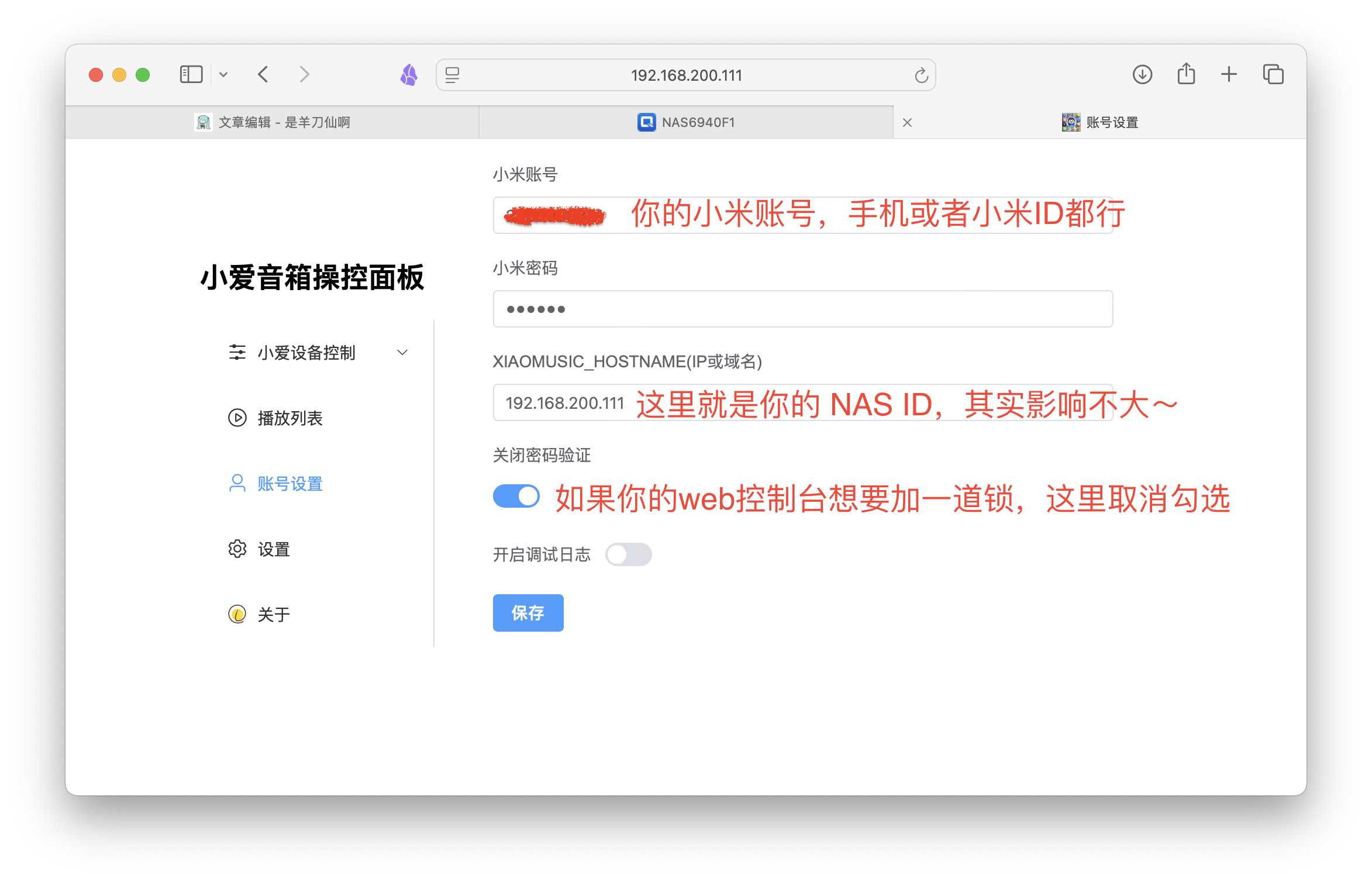Click the purple extension icon in toolbar
Image resolution: width=1372 pixels, height=882 pixels.
409,75
